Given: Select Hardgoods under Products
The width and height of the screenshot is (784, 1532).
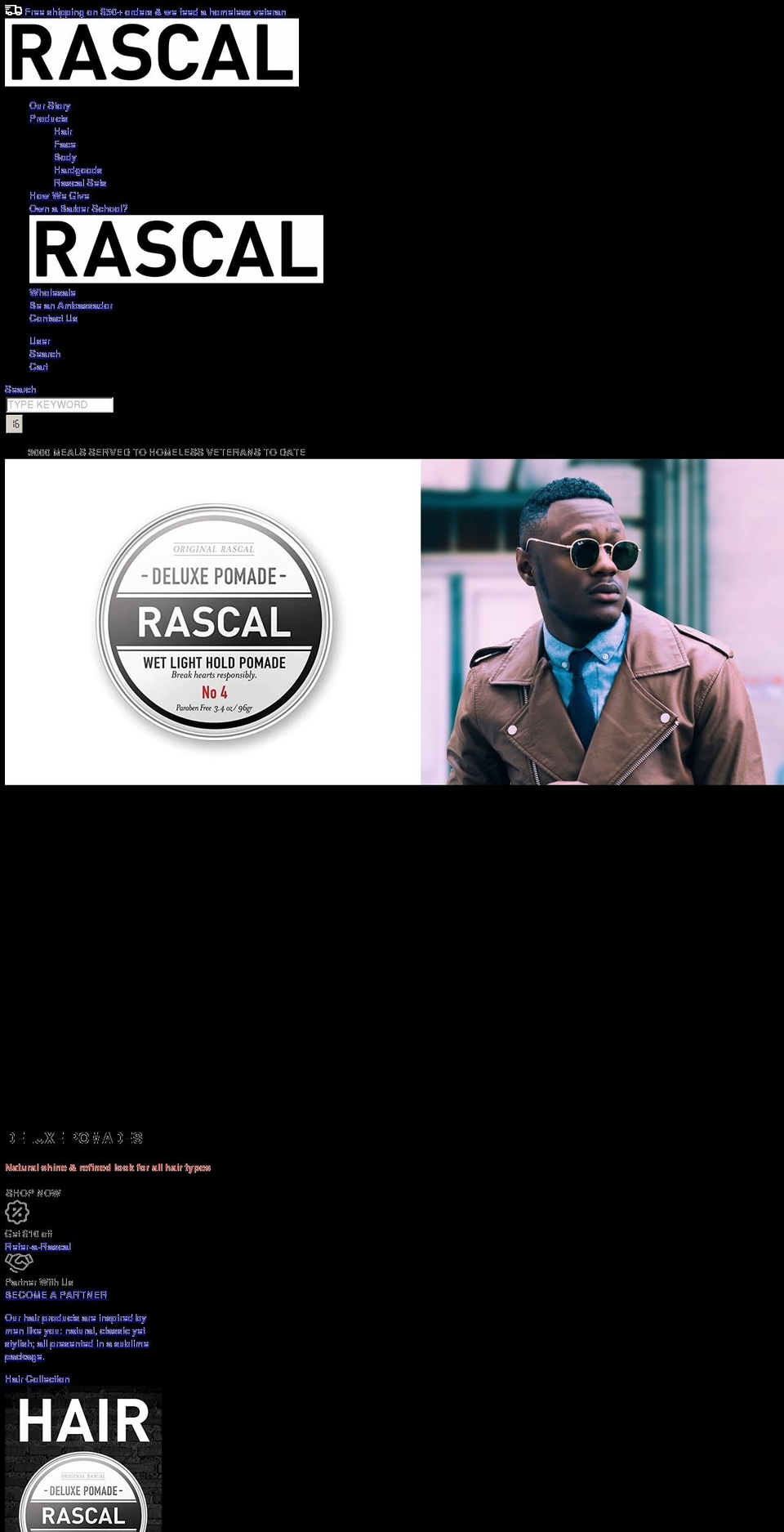Looking at the screenshot, I should (x=78, y=170).
